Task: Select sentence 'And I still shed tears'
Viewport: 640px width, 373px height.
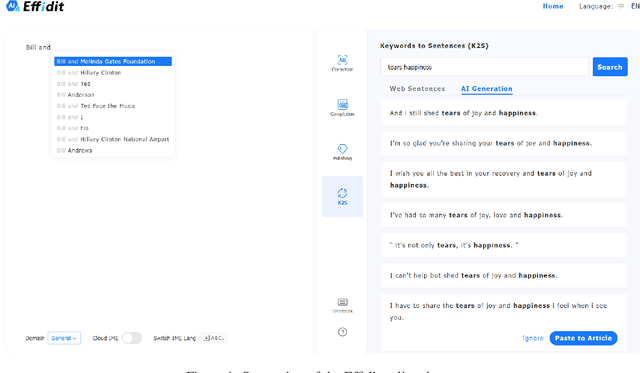Action: 504,113
